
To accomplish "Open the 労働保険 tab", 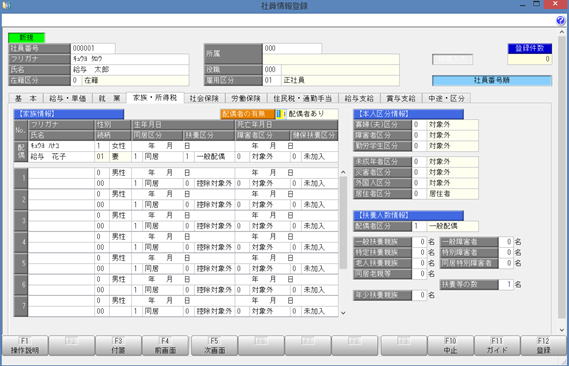I will click(246, 98).
